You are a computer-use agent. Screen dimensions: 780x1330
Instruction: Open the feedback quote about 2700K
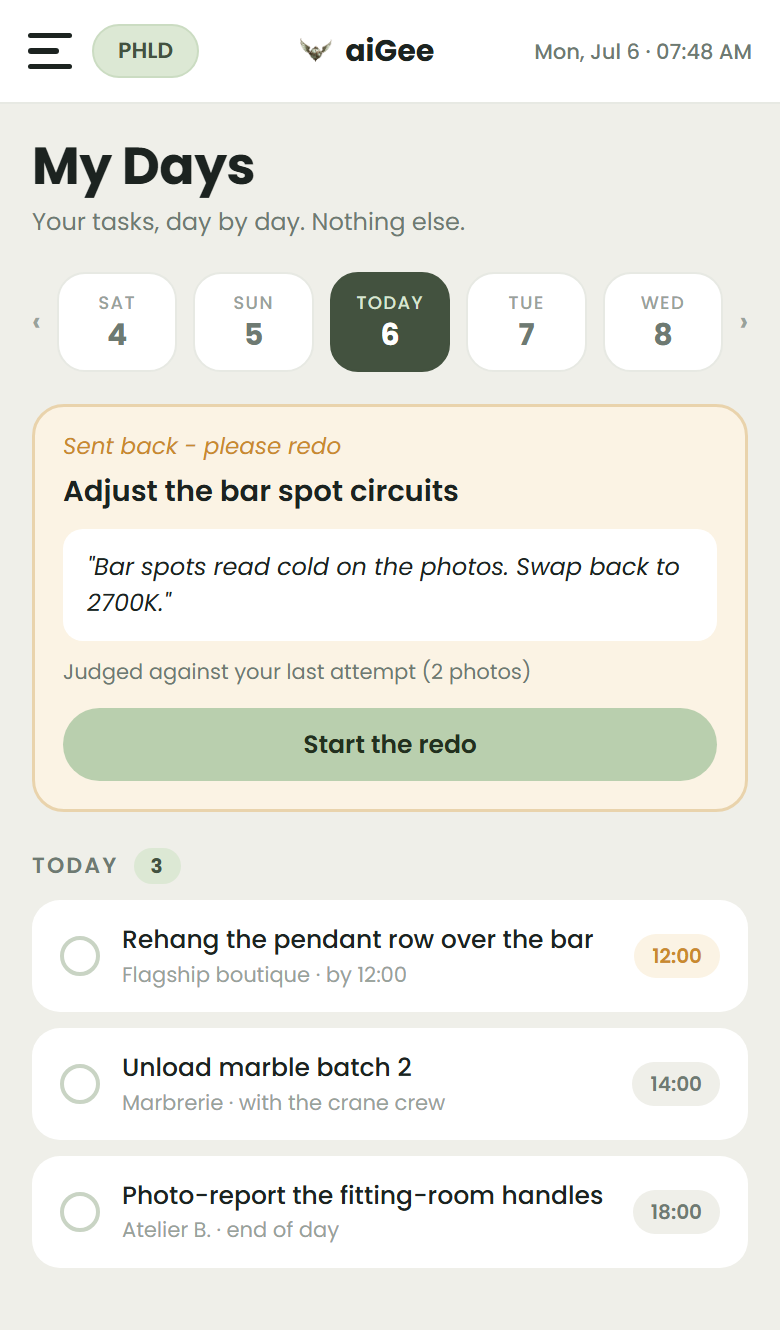click(x=390, y=585)
